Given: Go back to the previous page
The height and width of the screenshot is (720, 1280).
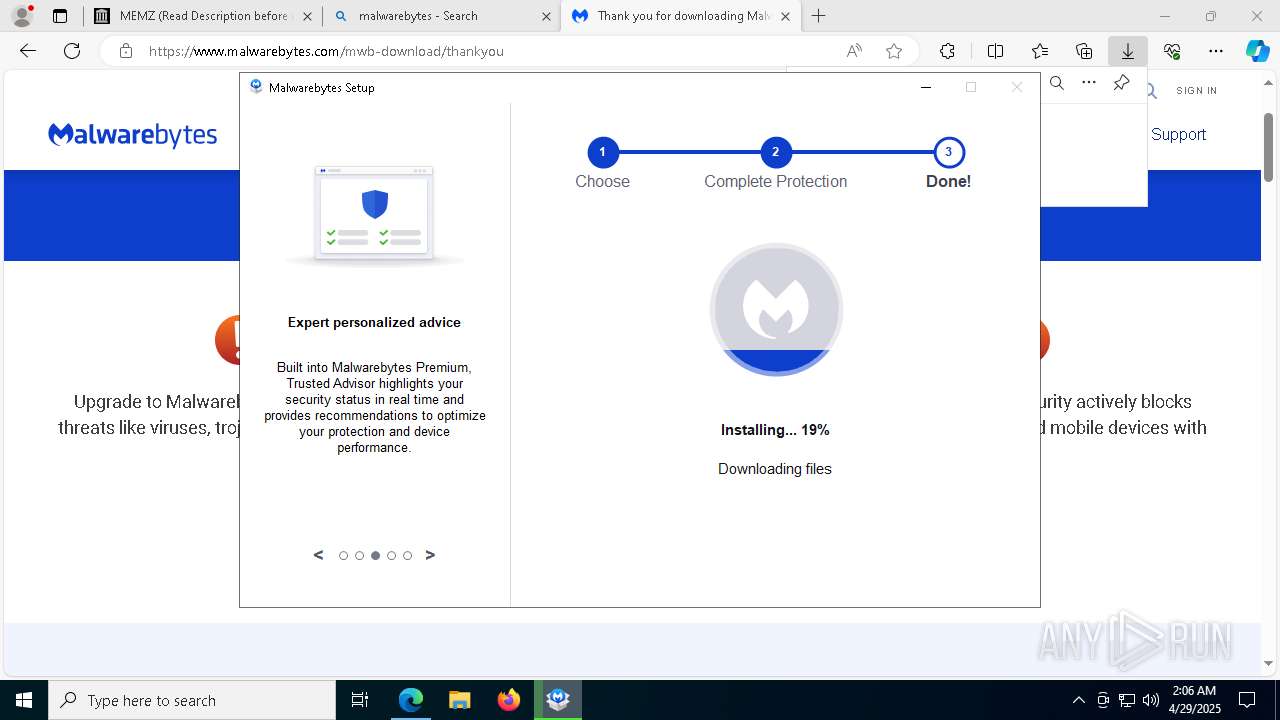Looking at the screenshot, I should pyautogui.click(x=28, y=51).
